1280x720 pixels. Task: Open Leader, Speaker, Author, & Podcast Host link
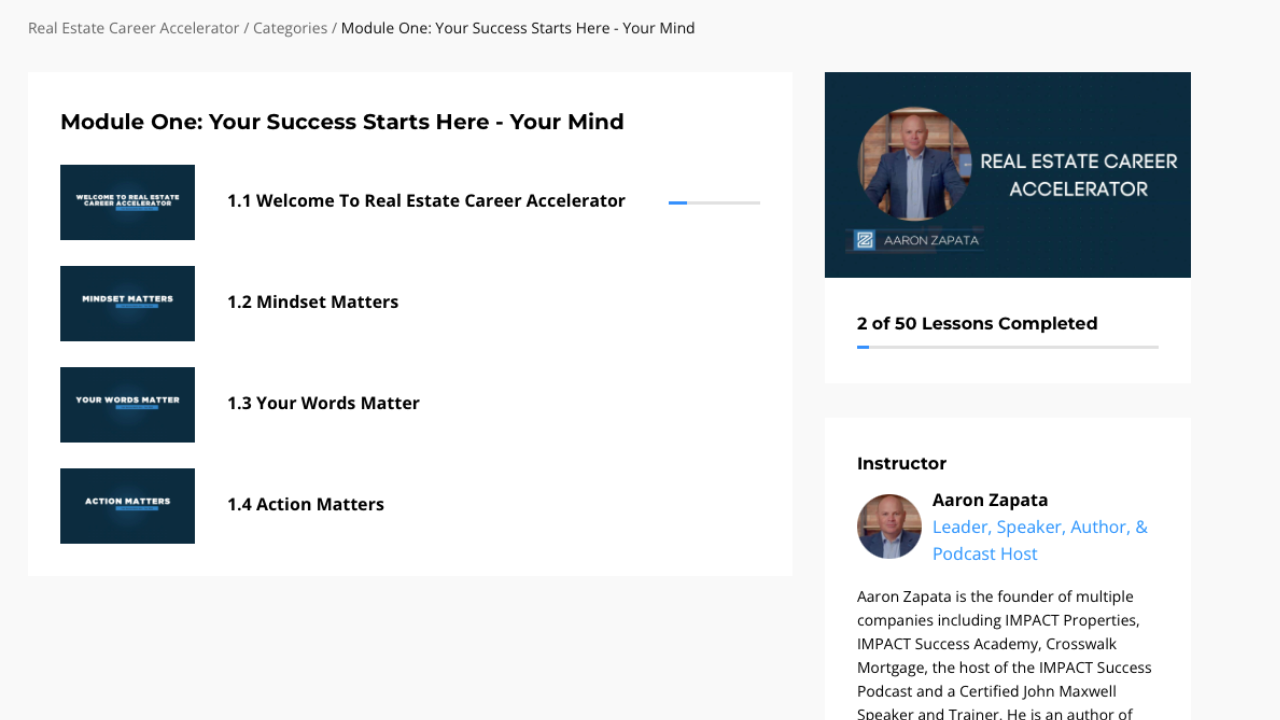click(1040, 540)
